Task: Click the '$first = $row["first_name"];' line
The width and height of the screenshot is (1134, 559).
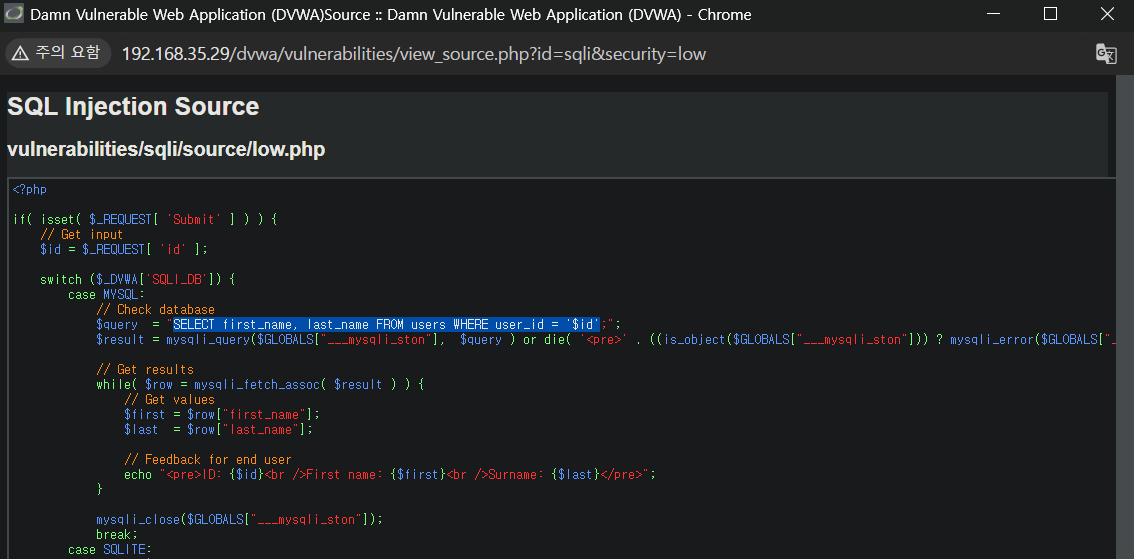Action: 221,414
